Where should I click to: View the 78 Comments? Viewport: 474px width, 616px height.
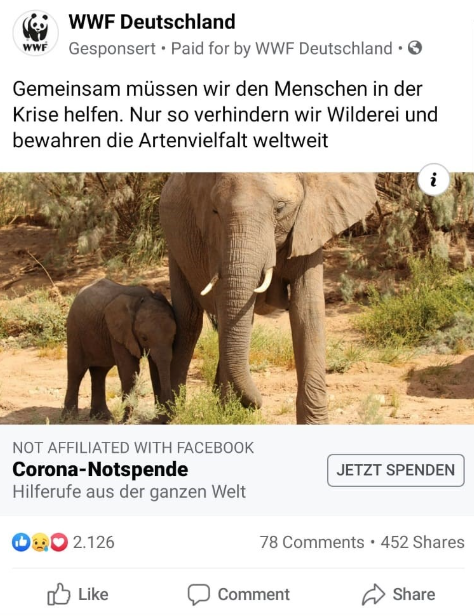[x=312, y=542]
